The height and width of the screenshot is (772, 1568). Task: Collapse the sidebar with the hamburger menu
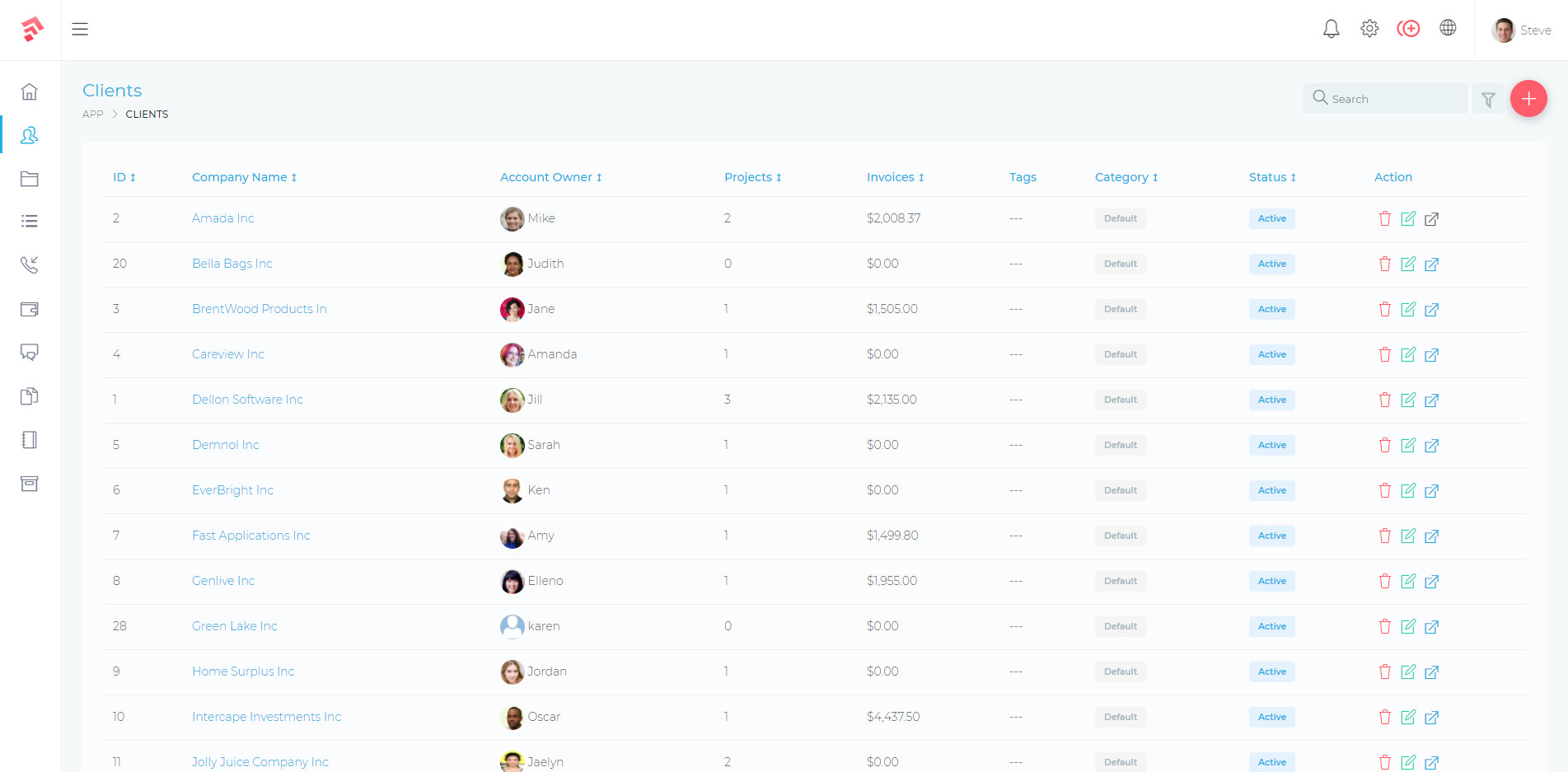pos(80,29)
